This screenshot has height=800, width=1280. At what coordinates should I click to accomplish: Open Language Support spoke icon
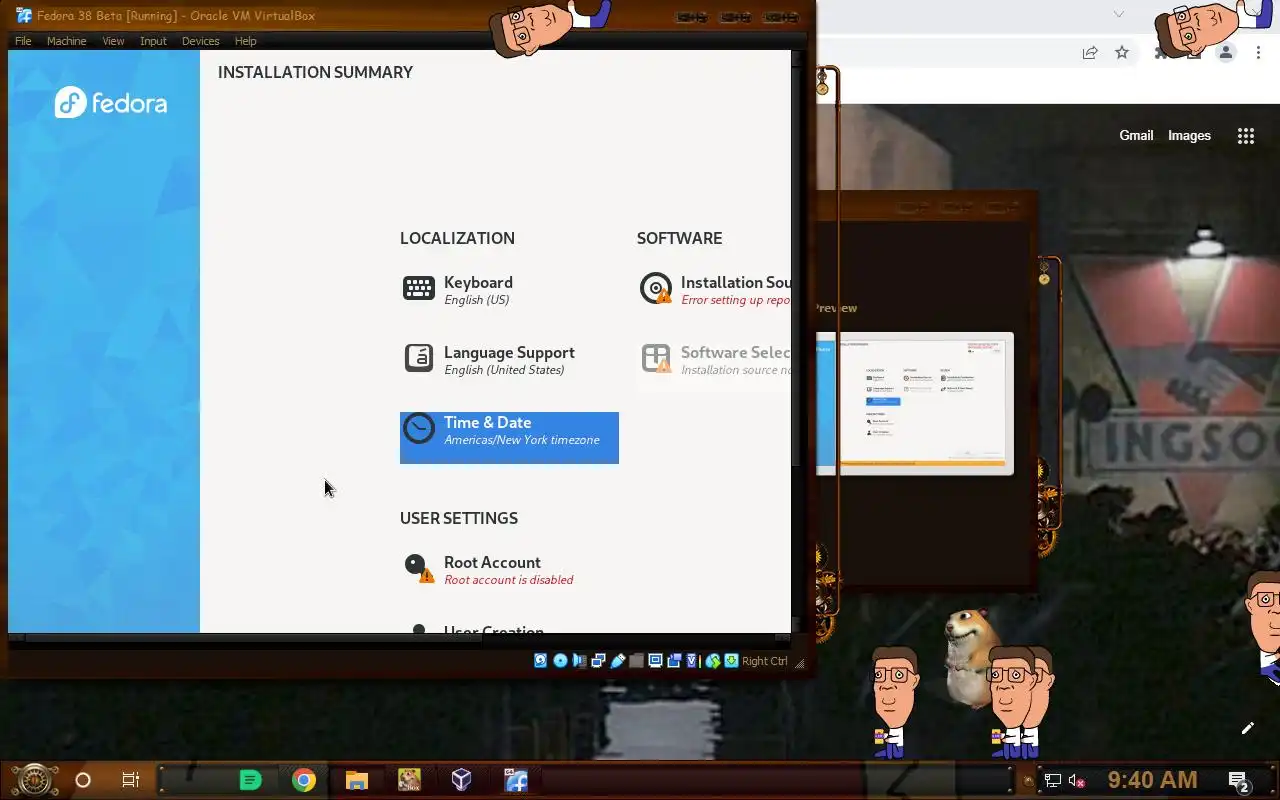click(x=418, y=357)
